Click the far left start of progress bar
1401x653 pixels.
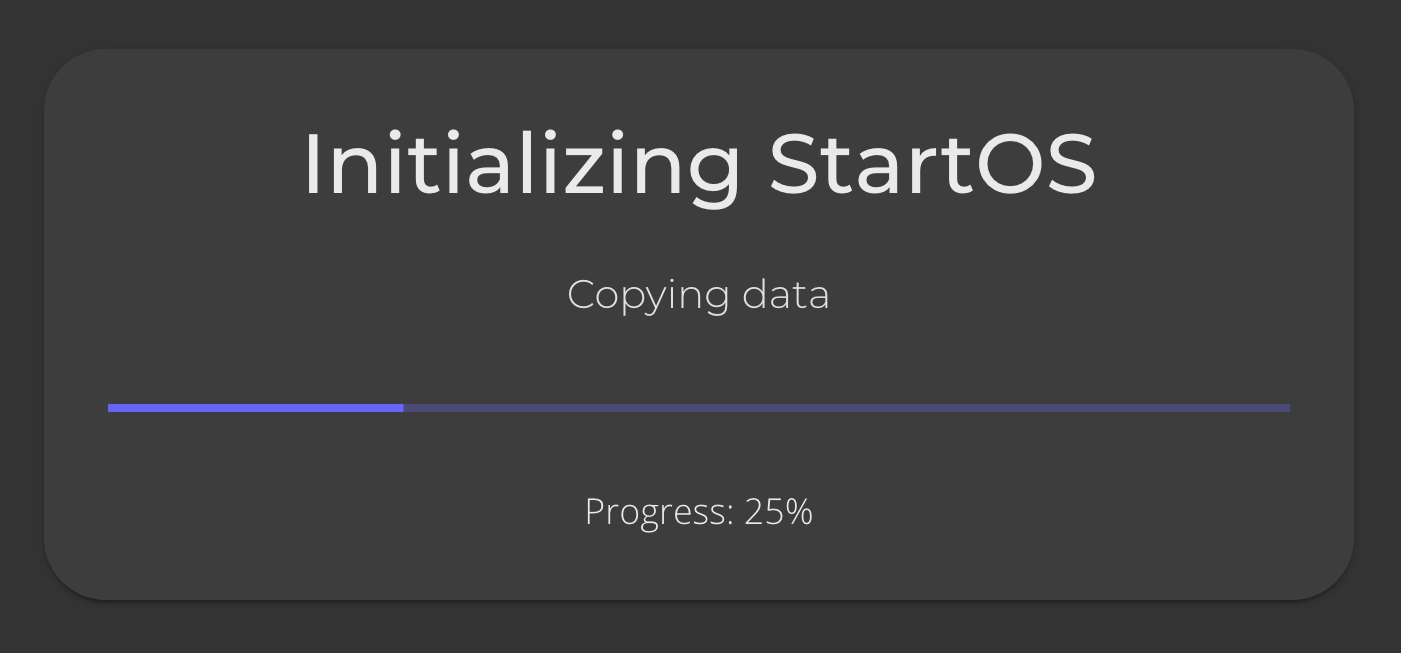(x=111, y=408)
